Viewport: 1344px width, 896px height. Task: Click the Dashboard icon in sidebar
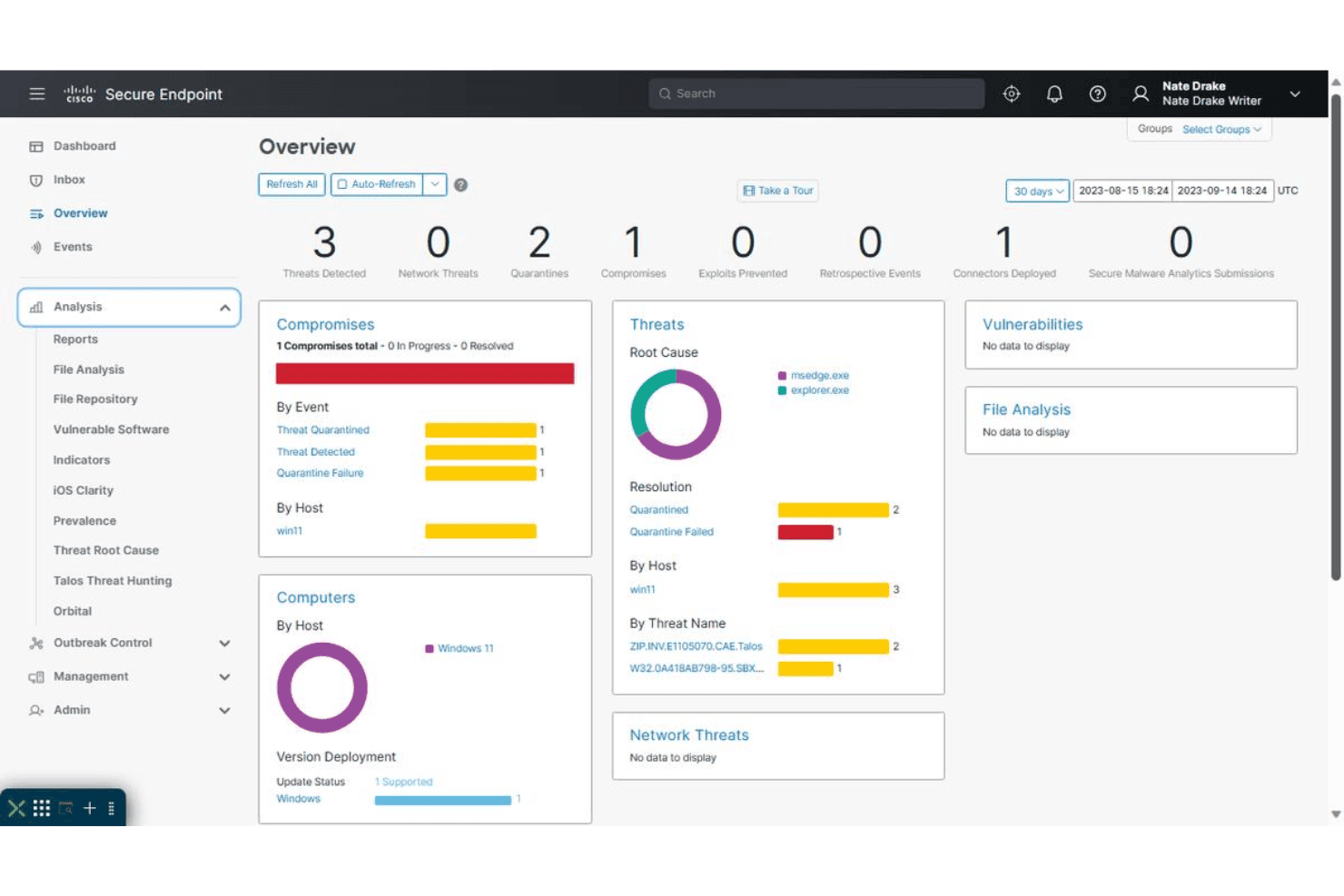(36, 146)
